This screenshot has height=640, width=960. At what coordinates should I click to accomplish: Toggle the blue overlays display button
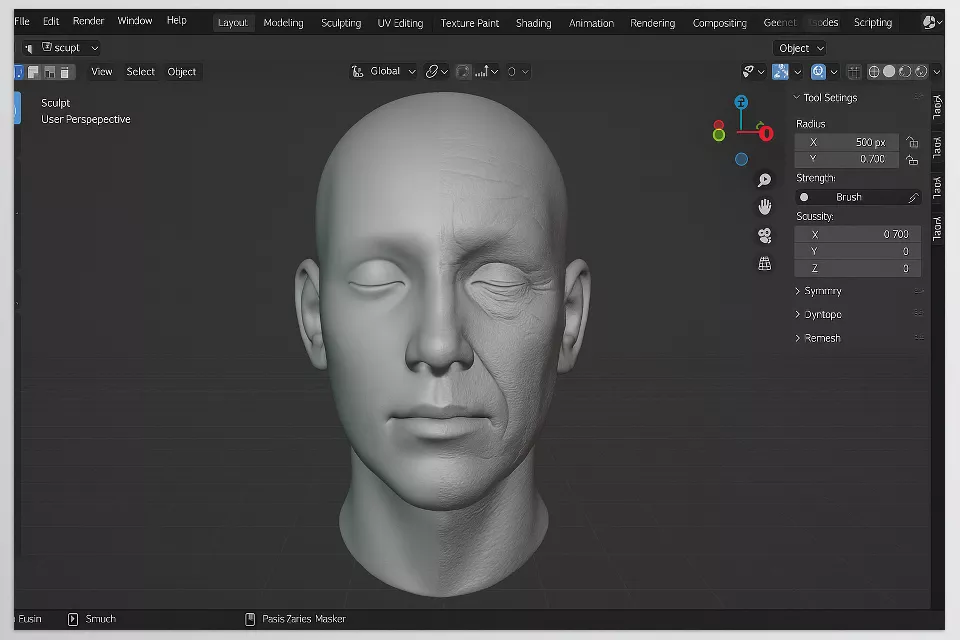[x=818, y=72]
